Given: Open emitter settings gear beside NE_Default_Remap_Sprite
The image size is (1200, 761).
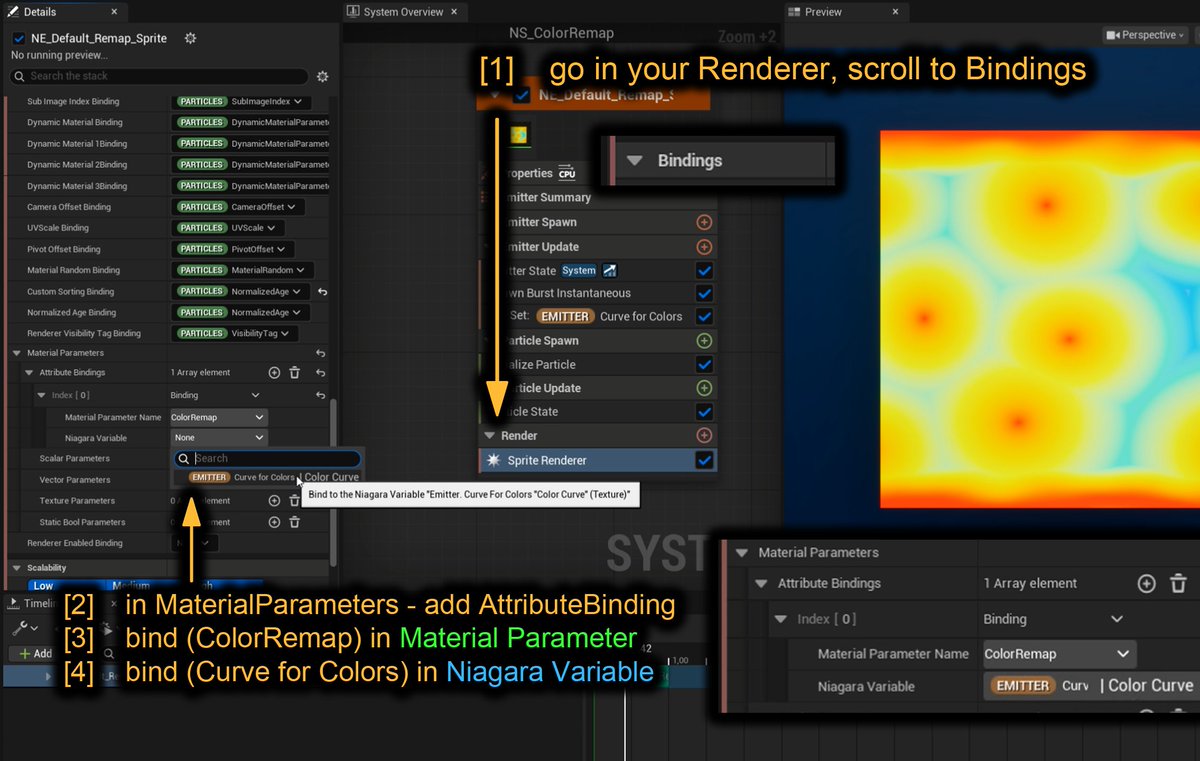Looking at the screenshot, I should (190, 38).
